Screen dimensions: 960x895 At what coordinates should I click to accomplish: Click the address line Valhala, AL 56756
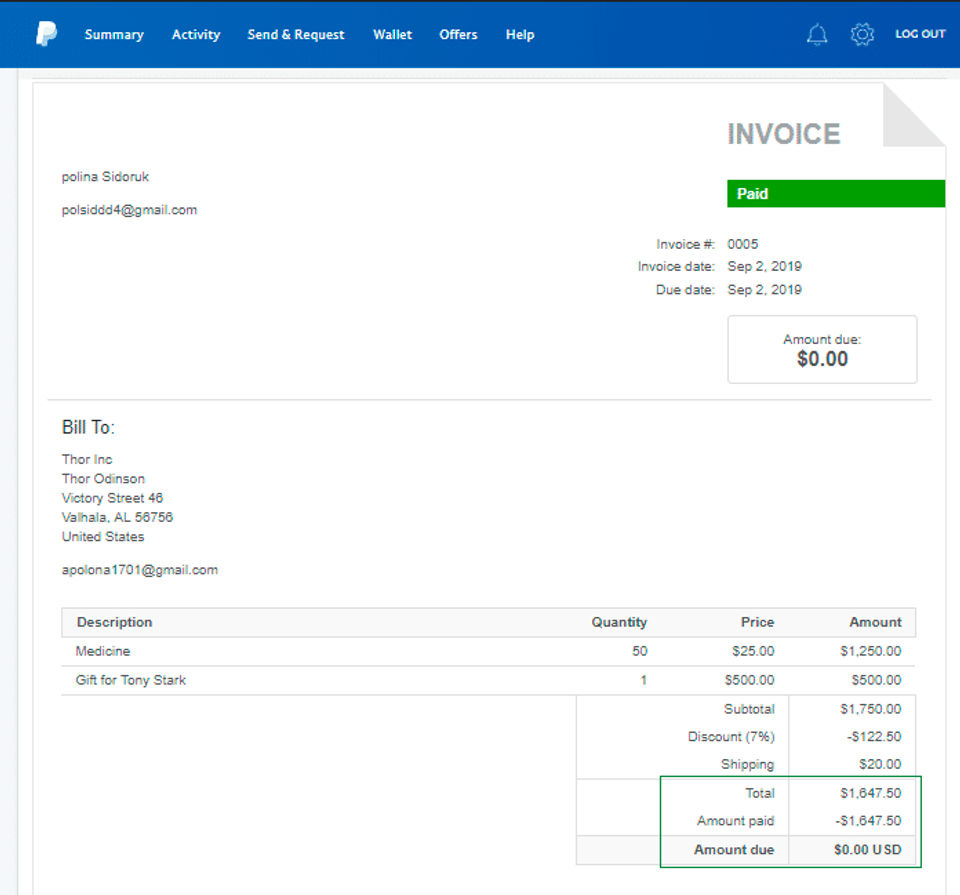click(x=117, y=517)
